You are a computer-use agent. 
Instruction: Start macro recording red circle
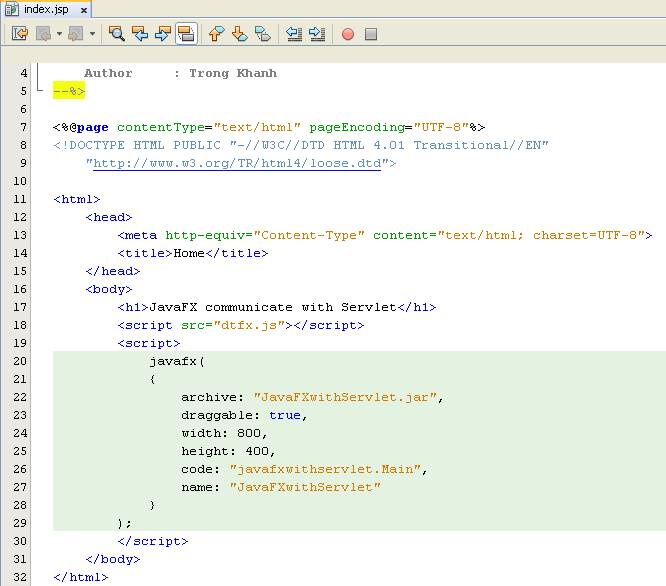pyautogui.click(x=348, y=34)
